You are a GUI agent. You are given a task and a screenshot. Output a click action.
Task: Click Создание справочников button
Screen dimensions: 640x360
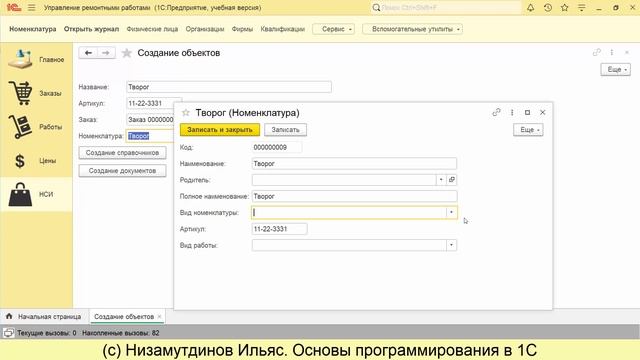122,153
